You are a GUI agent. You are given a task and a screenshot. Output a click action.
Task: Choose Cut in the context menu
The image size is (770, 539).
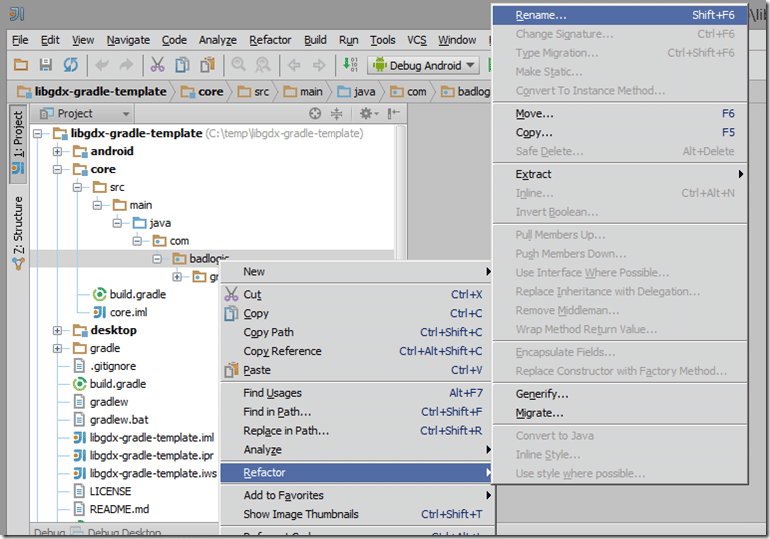pos(356,295)
